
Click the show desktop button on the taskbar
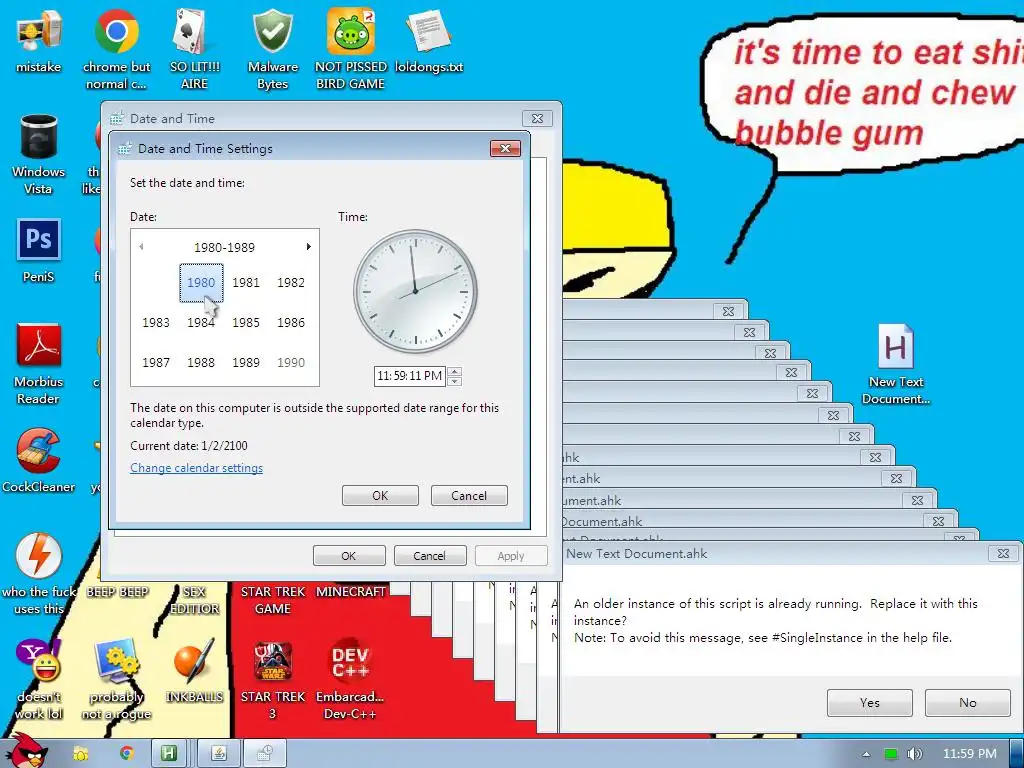pyautogui.click(x=1019, y=754)
